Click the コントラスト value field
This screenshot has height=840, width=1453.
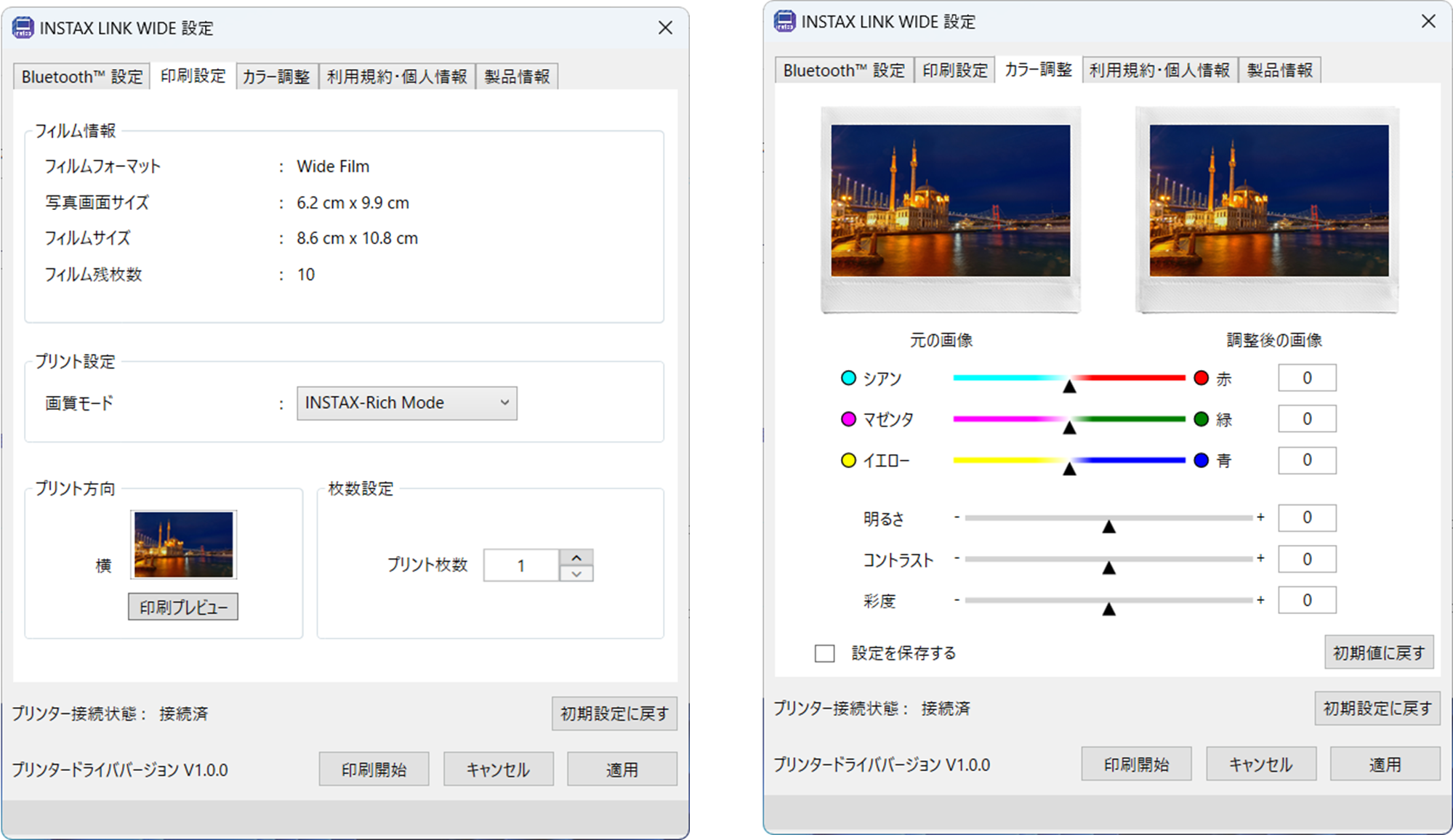coord(1307,559)
